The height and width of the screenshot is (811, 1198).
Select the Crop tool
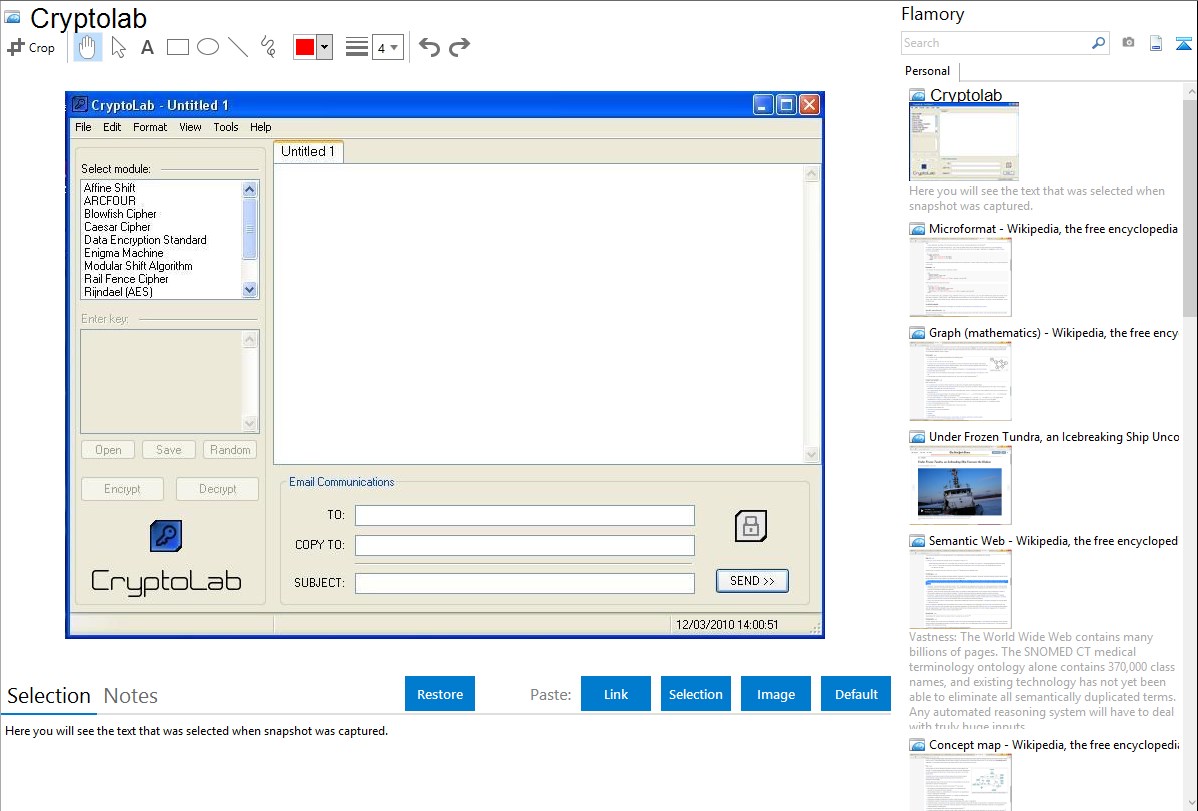point(31,47)
